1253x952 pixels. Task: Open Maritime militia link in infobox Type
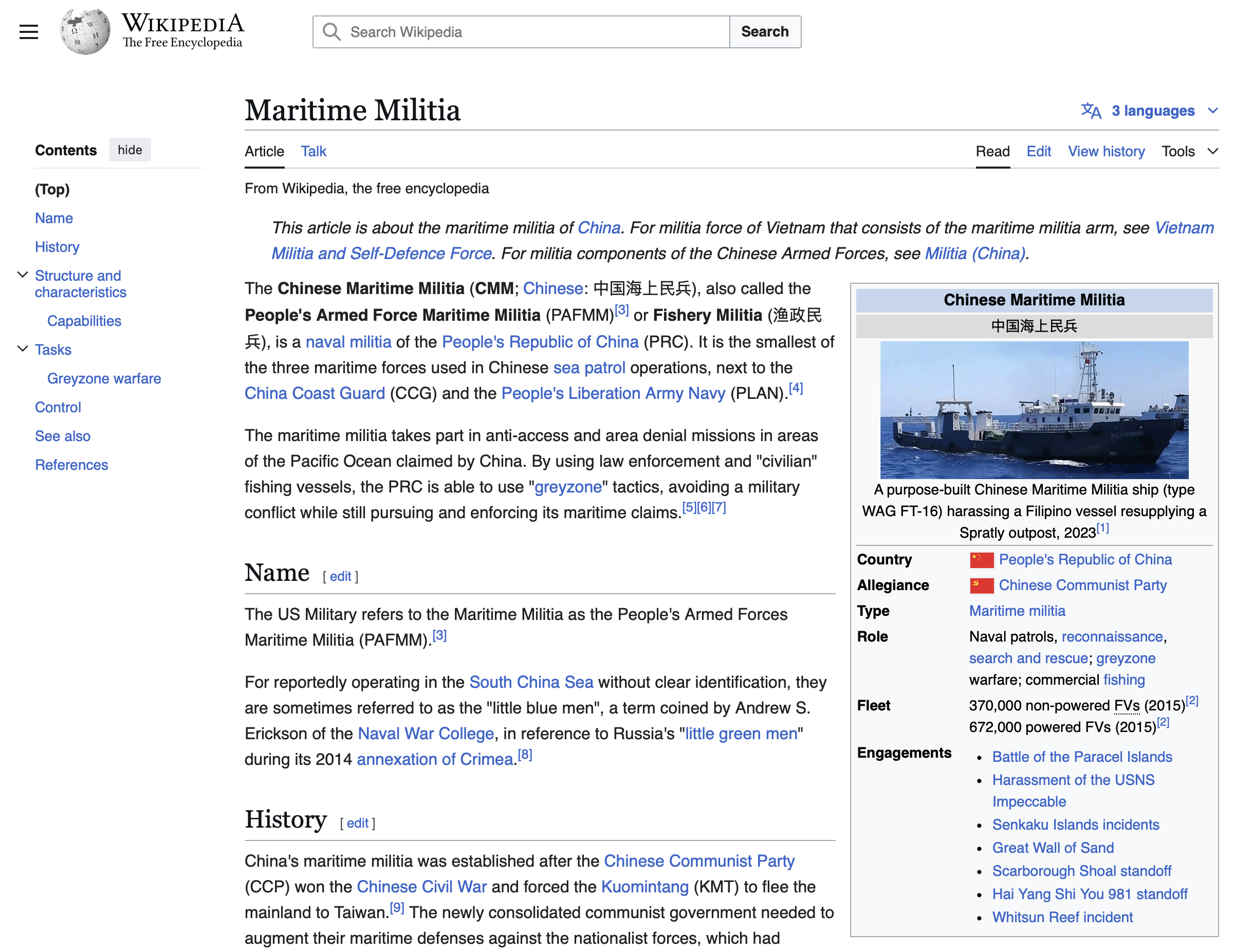1017,611
